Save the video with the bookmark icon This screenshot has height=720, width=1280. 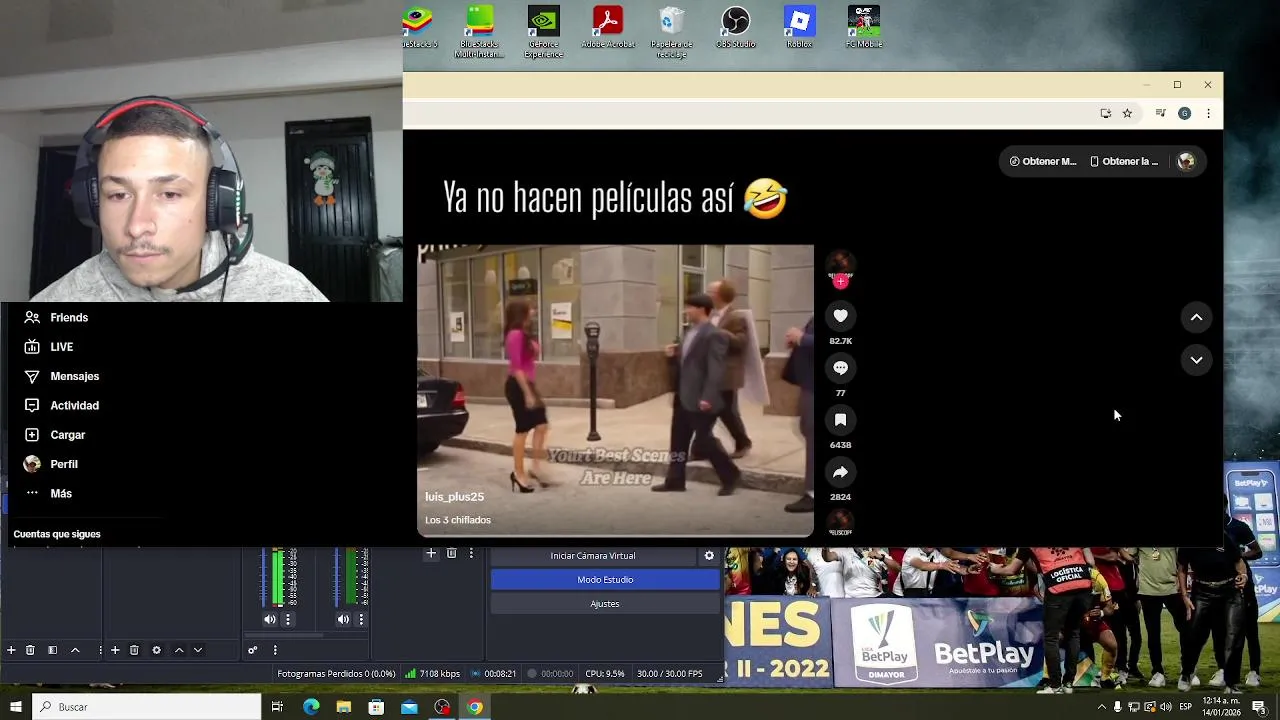tap(840, 420)
